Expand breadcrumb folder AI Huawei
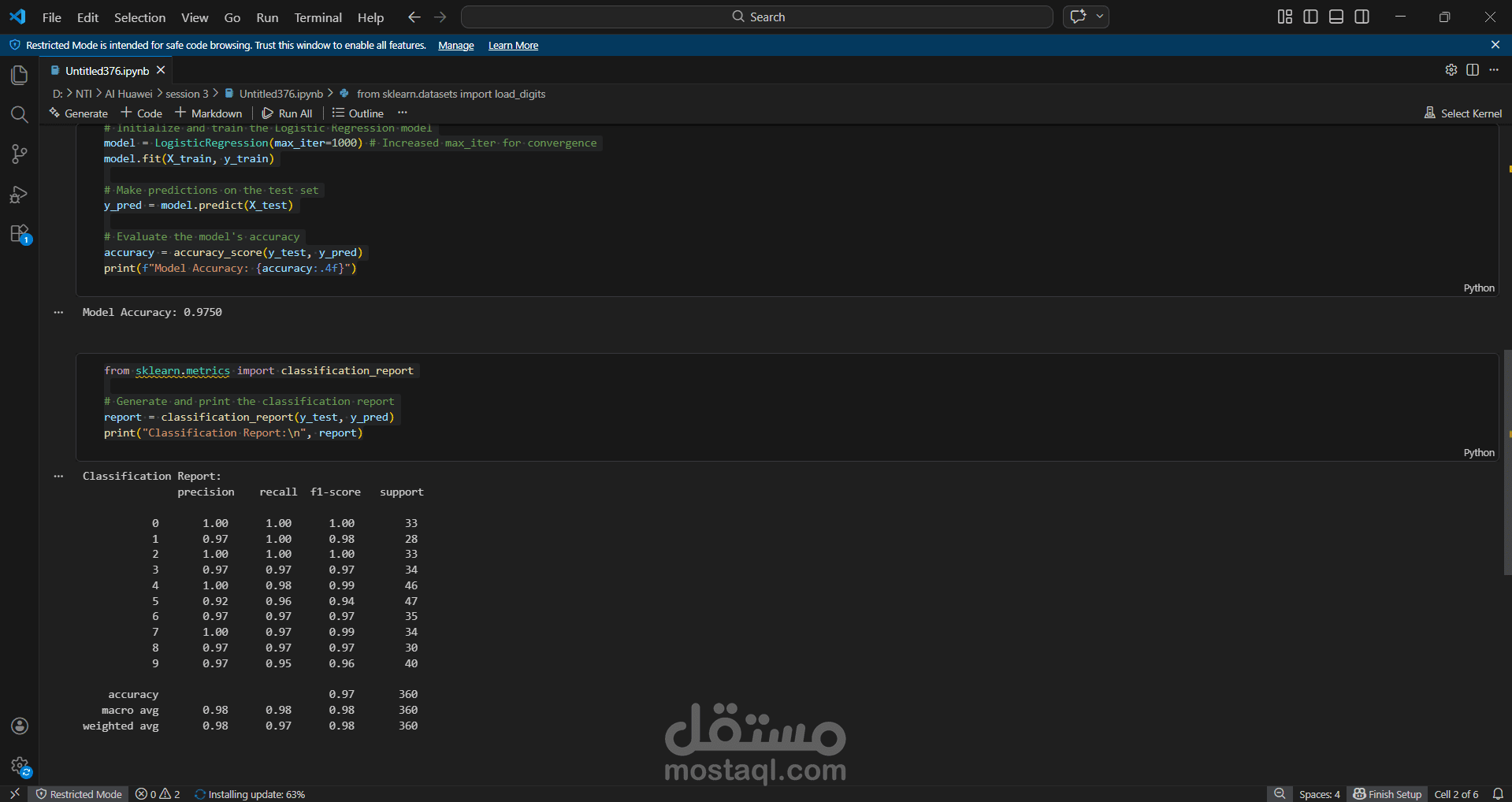The height and width of the screenshot is (802, 1512). point(128,94)
